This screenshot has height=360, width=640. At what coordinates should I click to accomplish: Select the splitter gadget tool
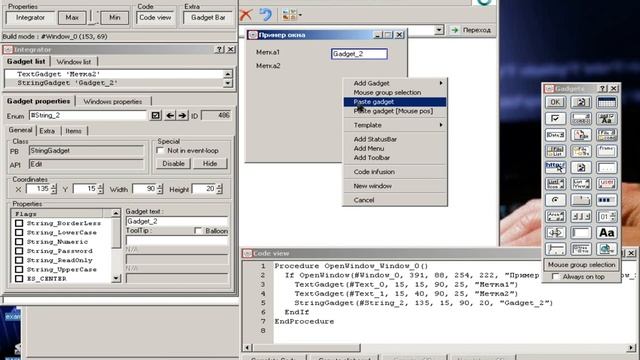click(x=555, y=233)
